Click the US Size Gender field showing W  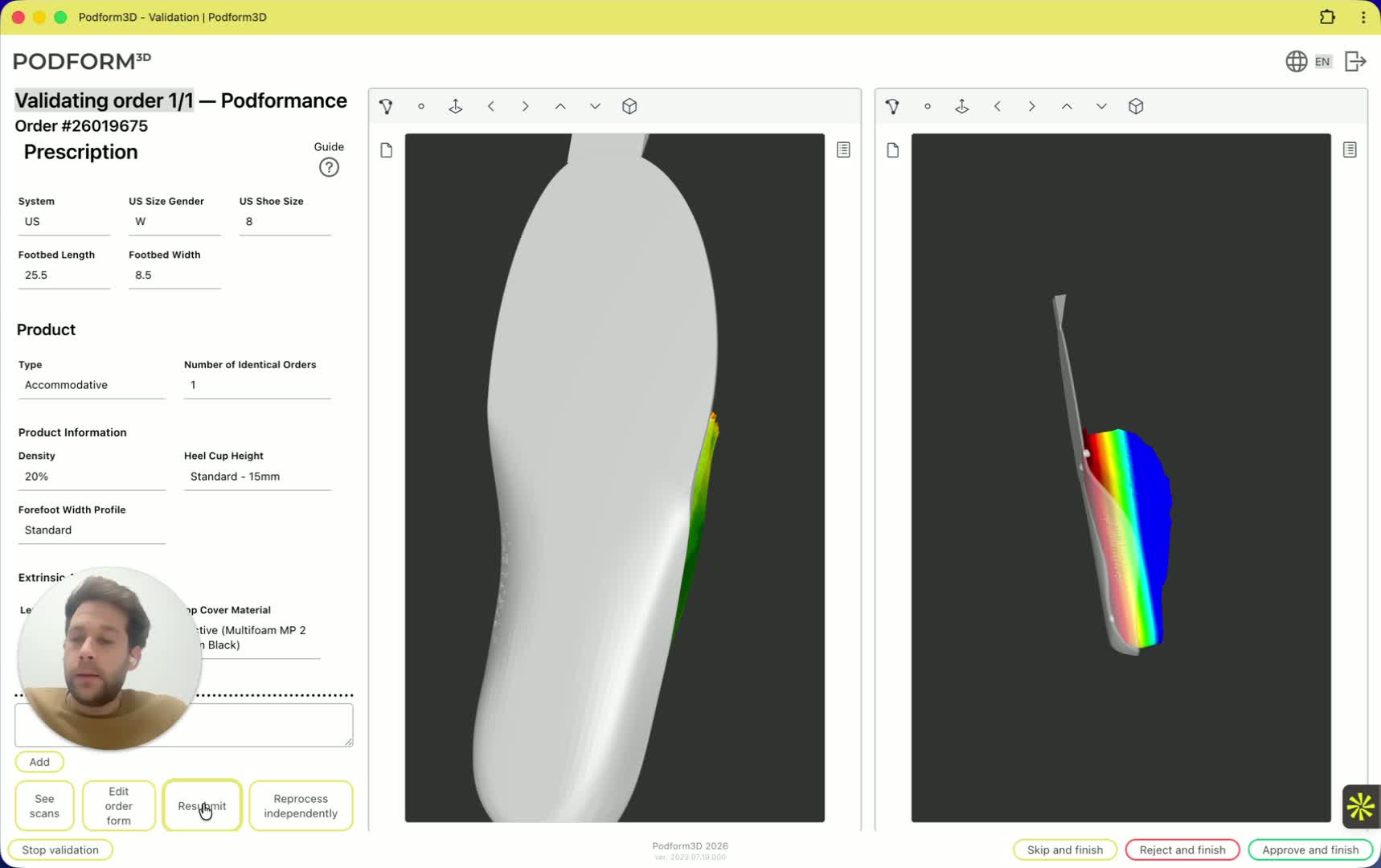[x=174, y=222]
